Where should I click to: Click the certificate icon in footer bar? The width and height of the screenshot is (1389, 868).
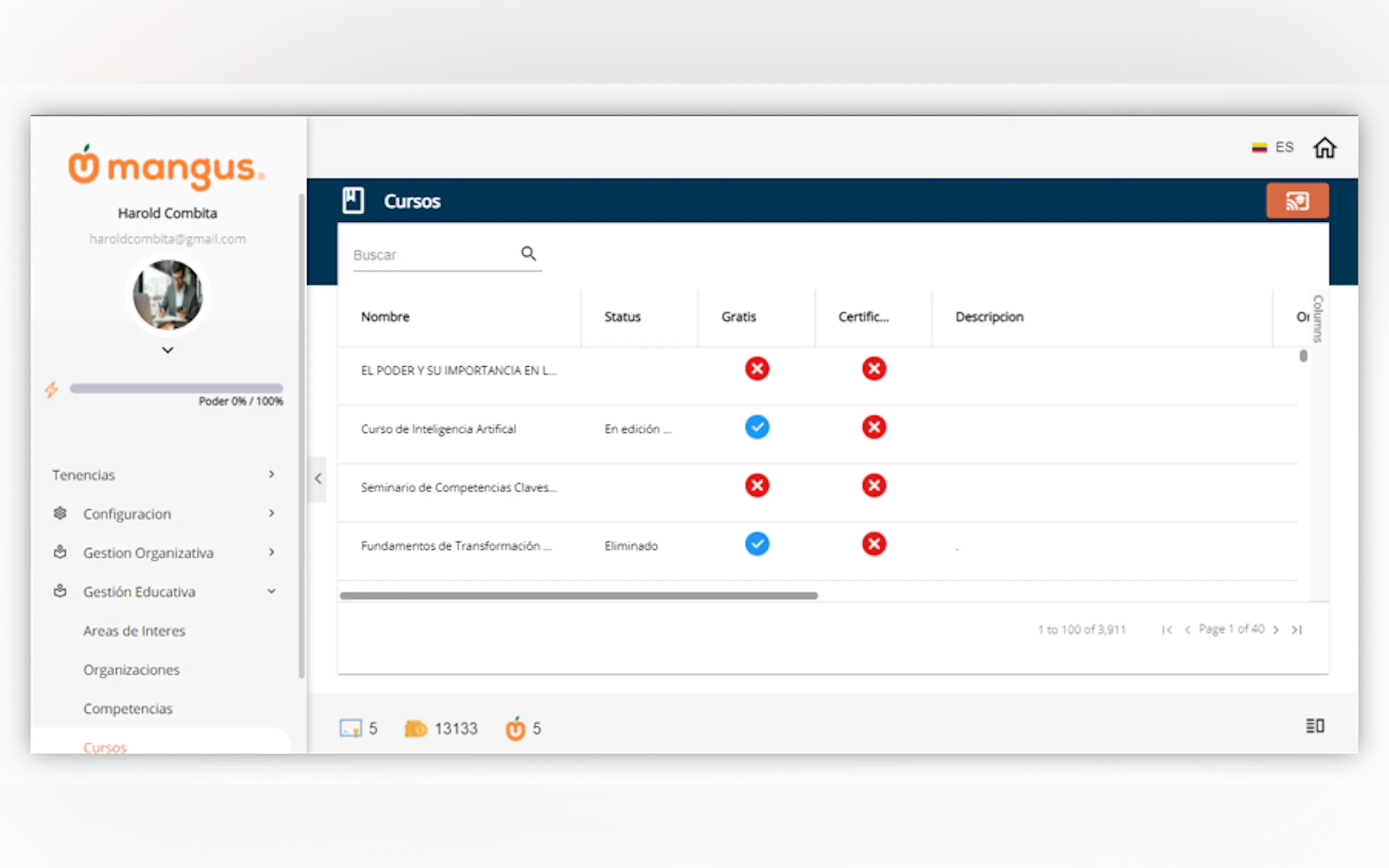351,729
